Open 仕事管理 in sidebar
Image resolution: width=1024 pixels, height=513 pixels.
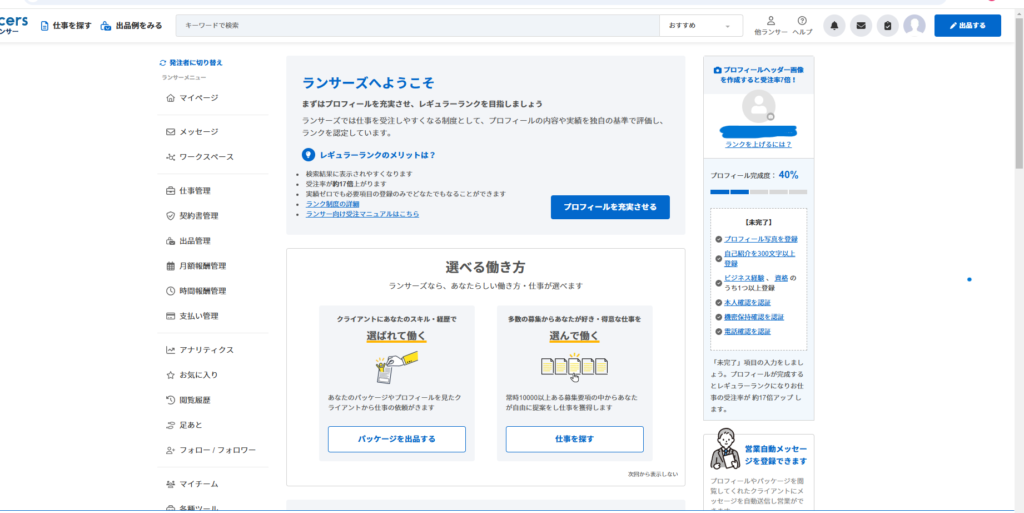195,191
